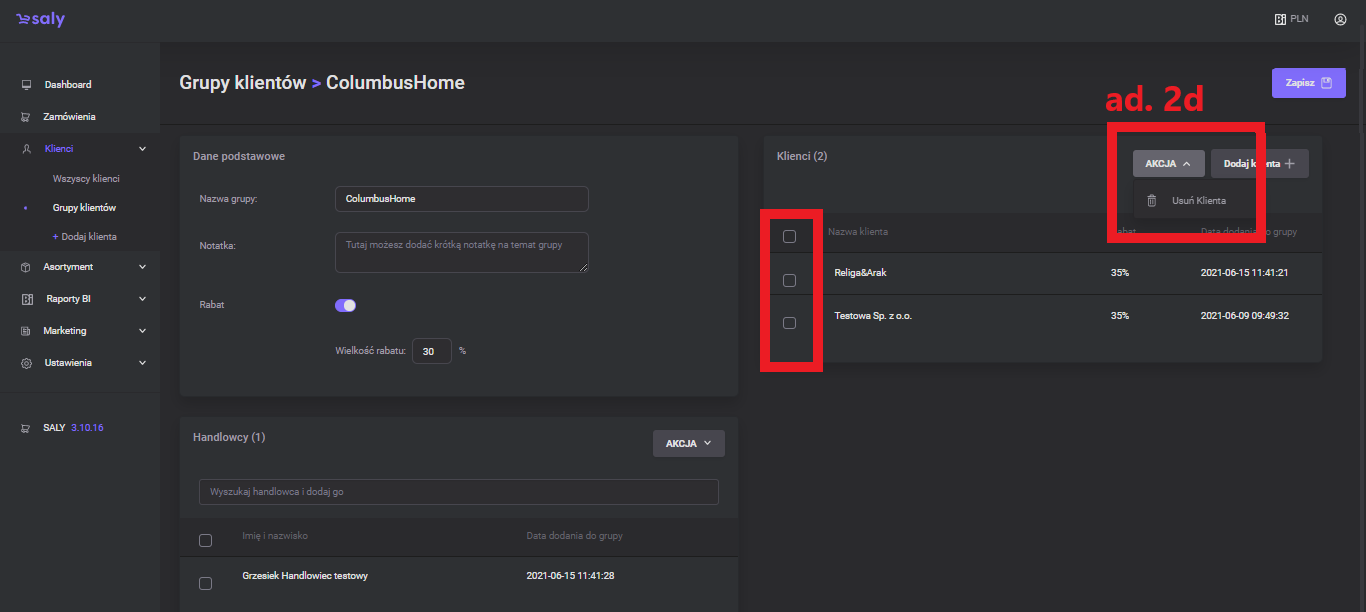Click the Dashboard monitor icon in sidebar
The height and width of the screenshot is (612, 1366).
point(27,85)
